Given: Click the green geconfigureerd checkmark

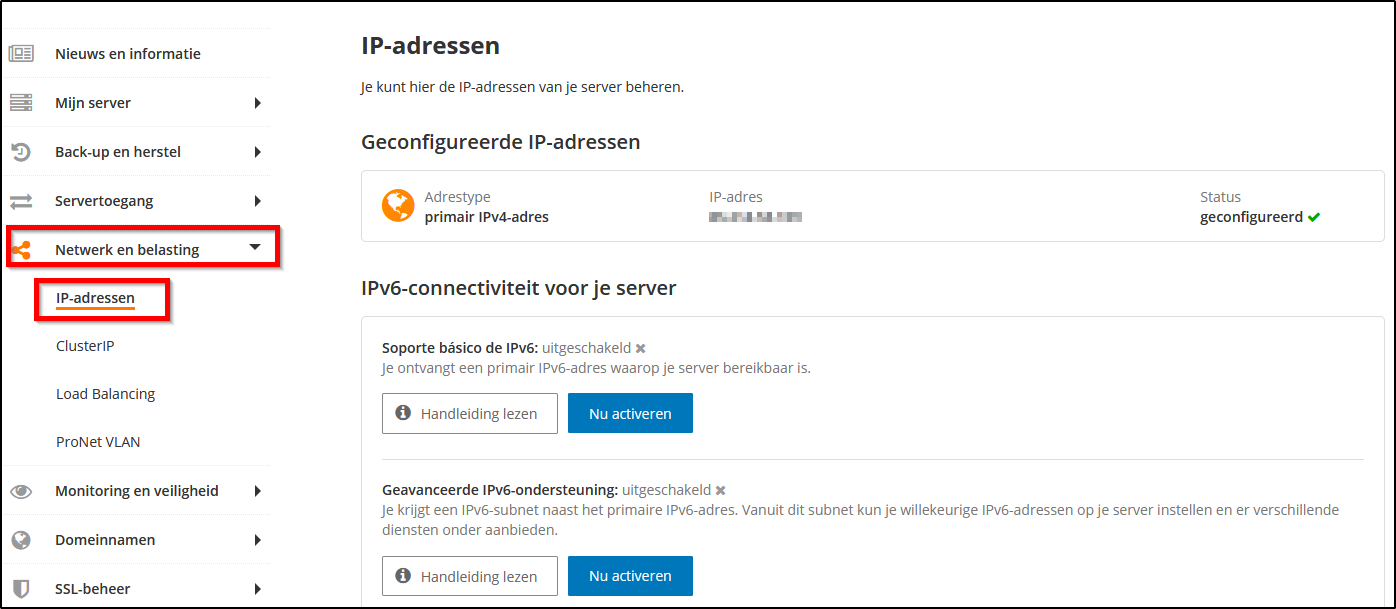Looking at the screenshot, I should [1319, 216].
